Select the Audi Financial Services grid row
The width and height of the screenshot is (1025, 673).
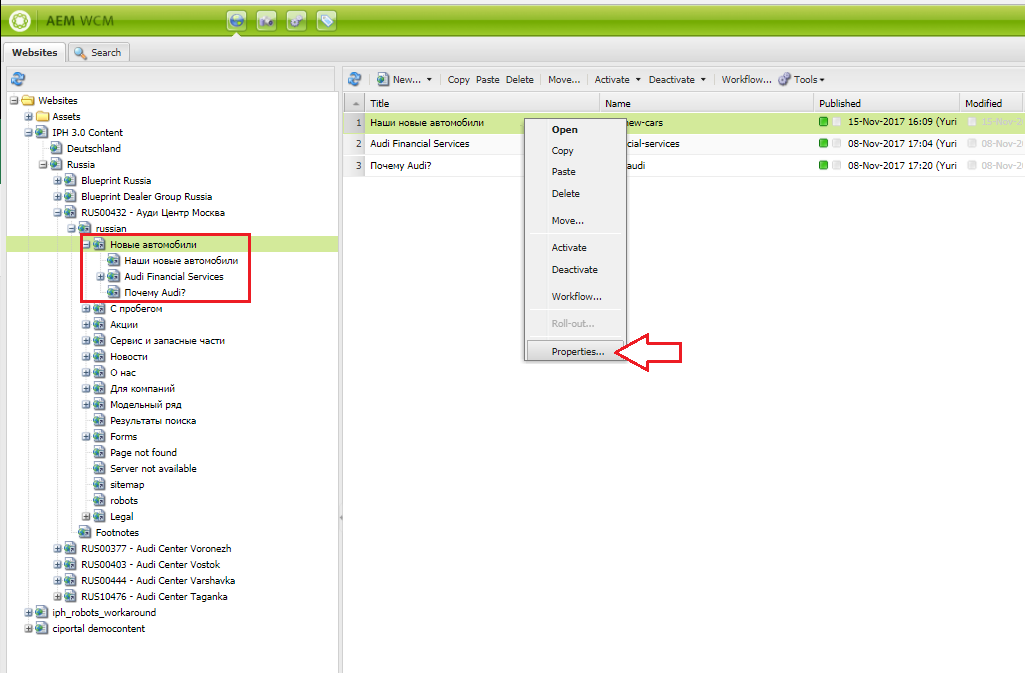684,144
